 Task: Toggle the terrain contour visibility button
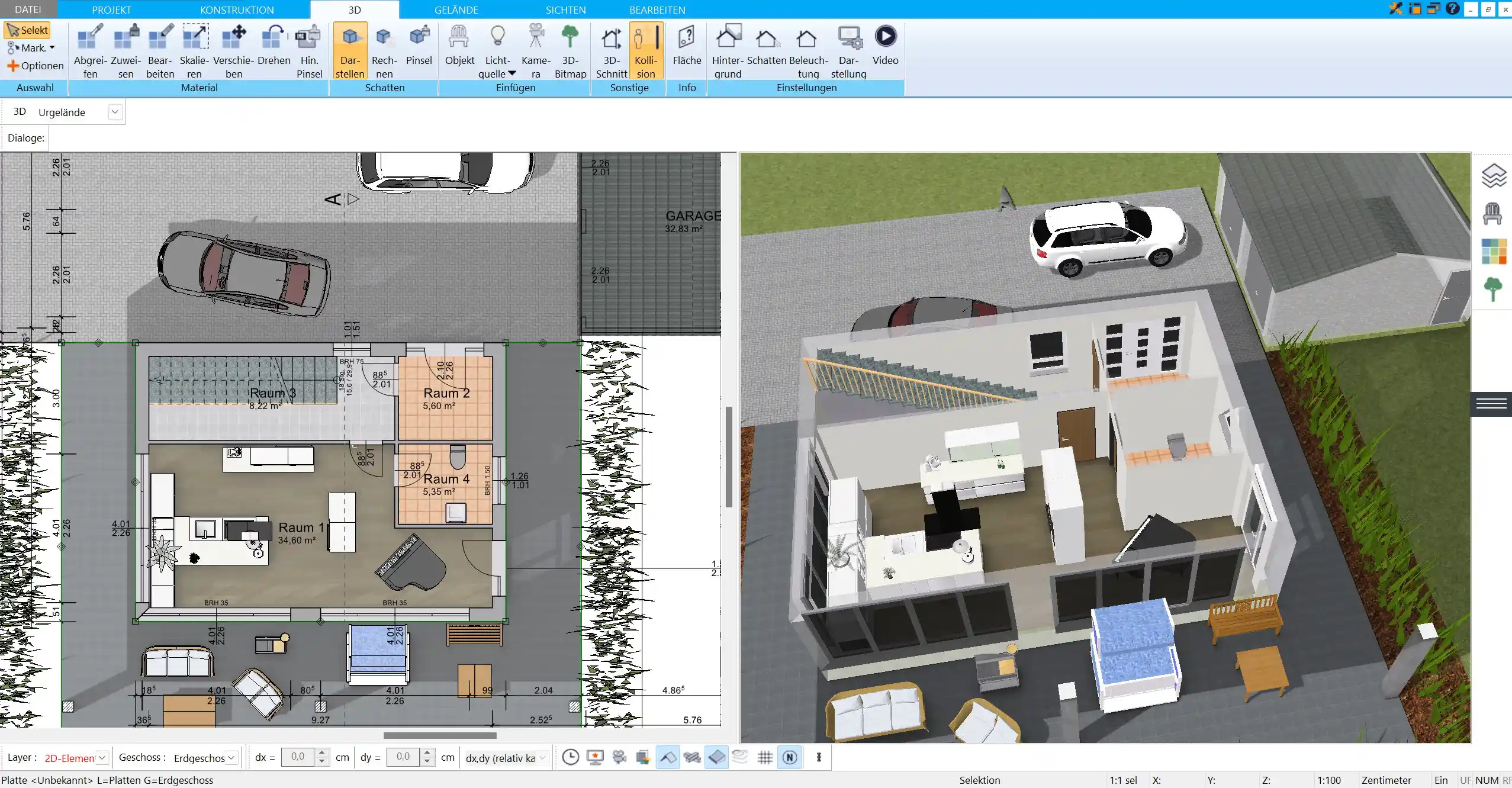click(x=740, y=757)
